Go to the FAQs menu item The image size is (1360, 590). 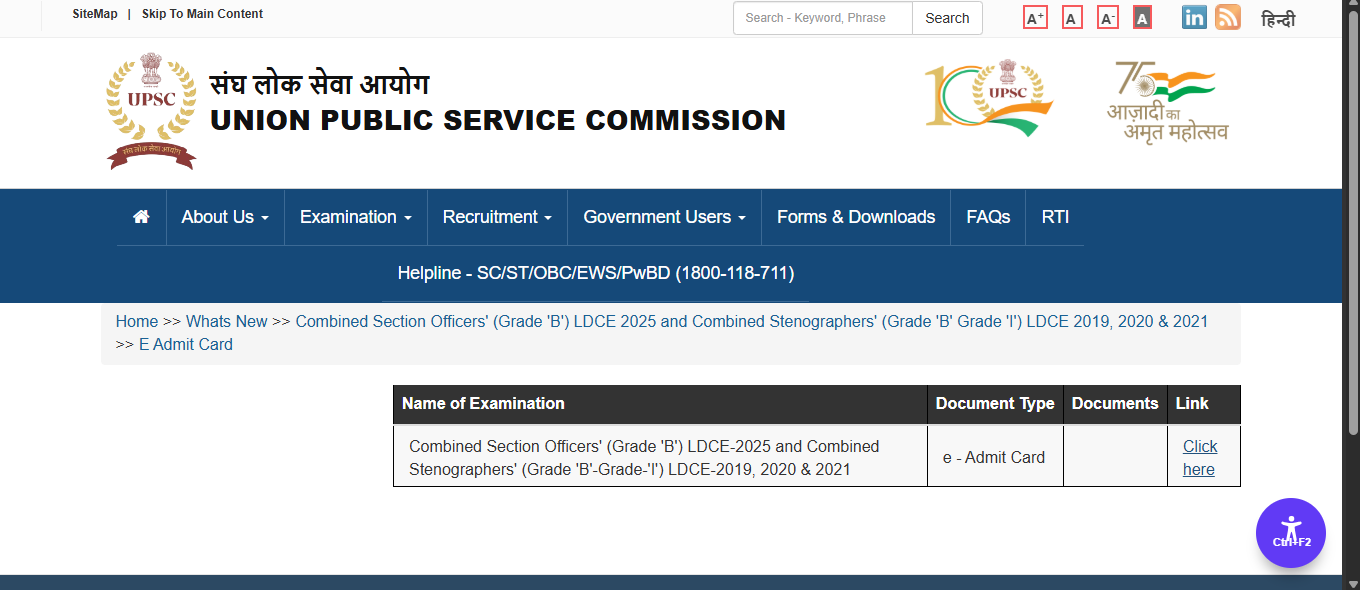click(x=988, y=217)
